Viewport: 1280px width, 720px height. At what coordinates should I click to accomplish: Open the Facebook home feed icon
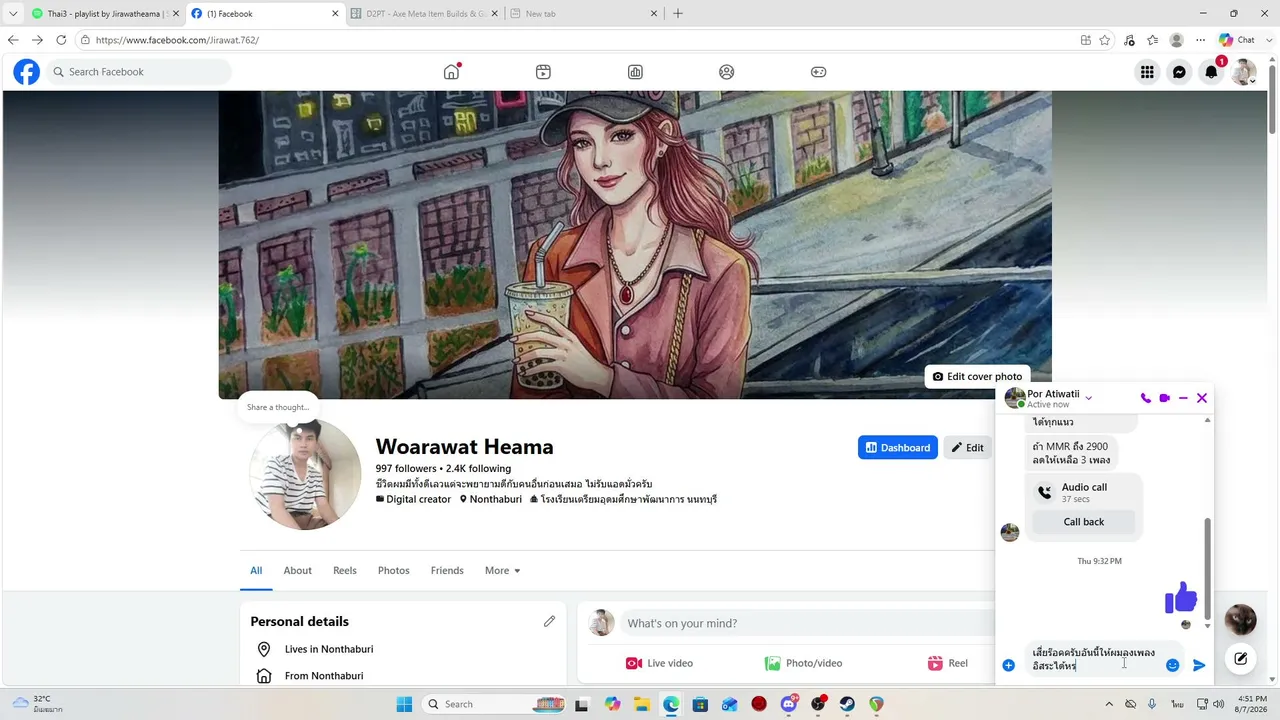(452, 72)
